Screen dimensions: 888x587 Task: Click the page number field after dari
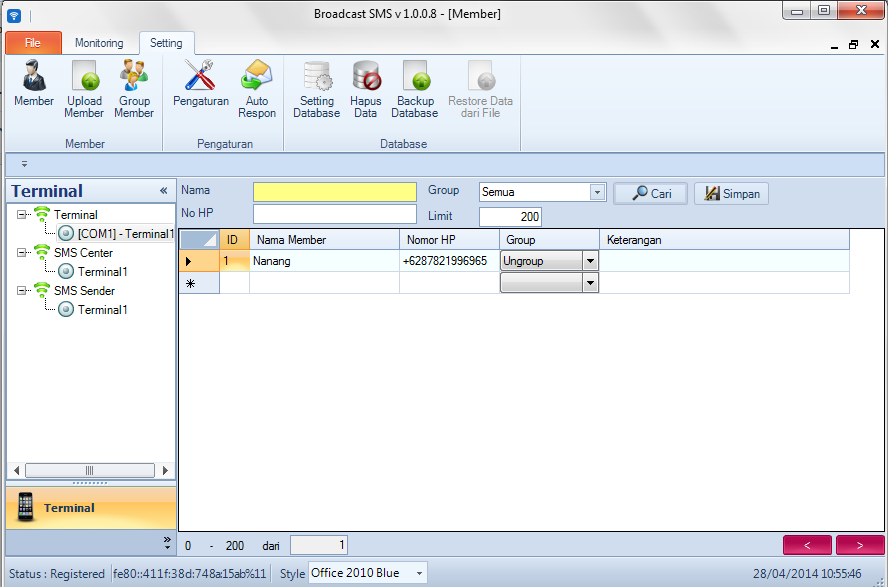[x=319, y=545]
